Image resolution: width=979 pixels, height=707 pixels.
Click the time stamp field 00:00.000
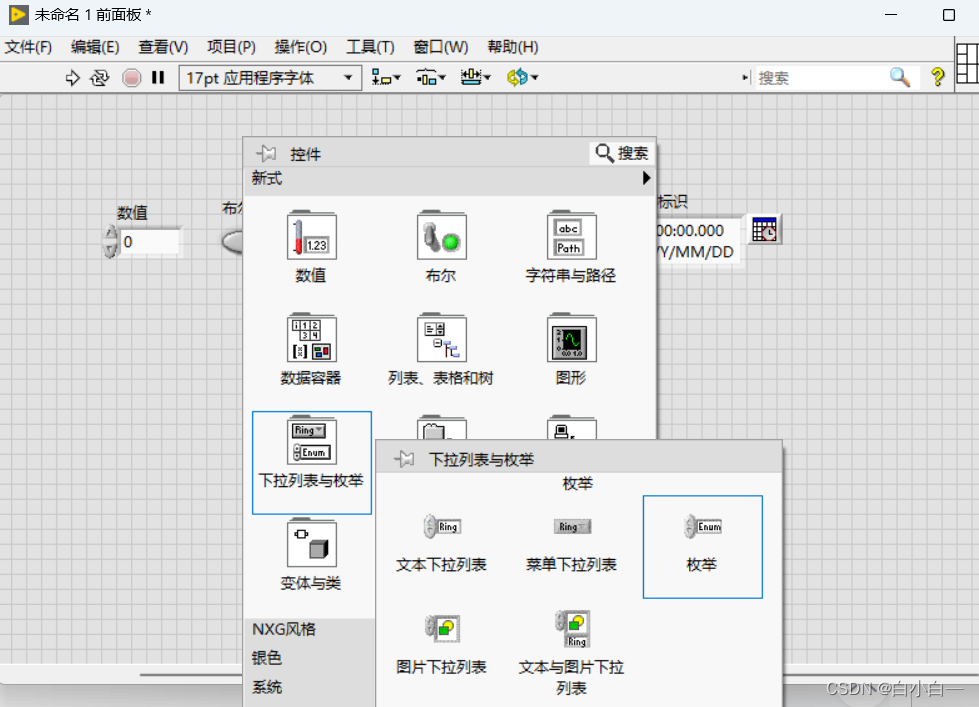(x=698, y=241)
